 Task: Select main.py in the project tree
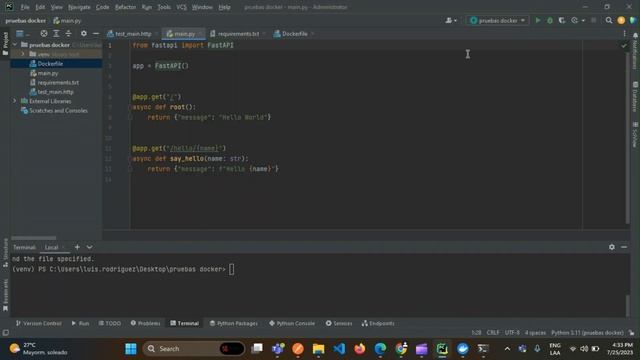(x=48, y=73)
